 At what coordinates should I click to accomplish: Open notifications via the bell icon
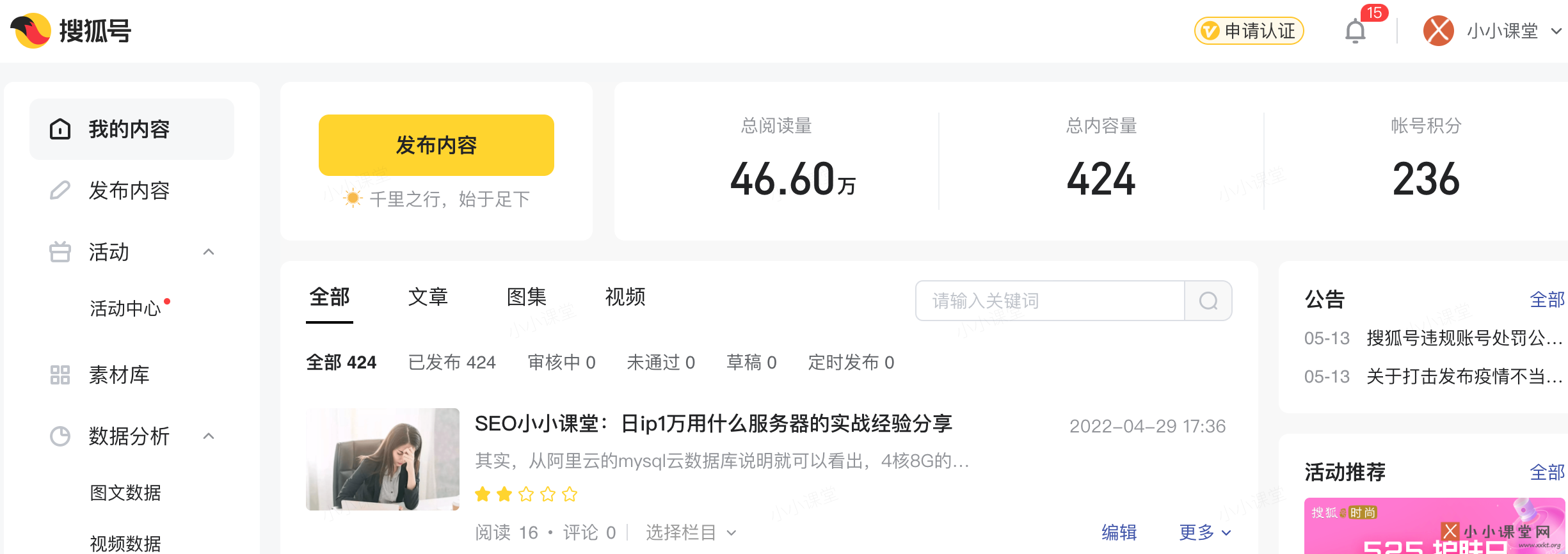coord(1356,31)
